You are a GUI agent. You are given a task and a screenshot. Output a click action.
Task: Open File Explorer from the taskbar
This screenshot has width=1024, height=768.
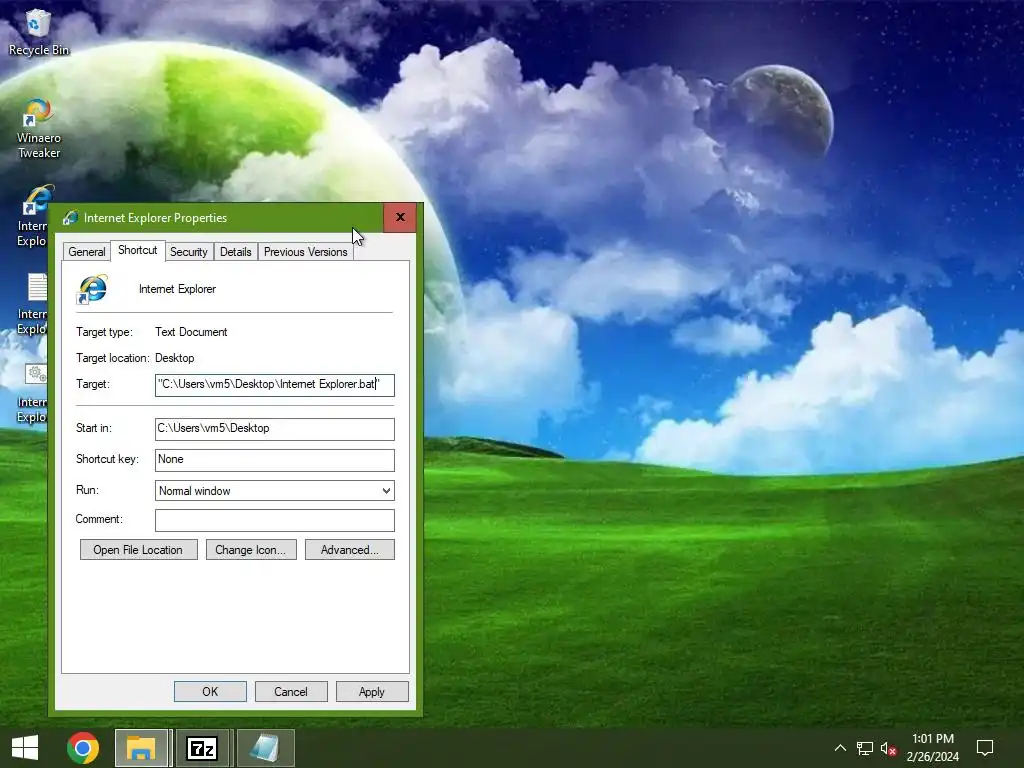(141, 748)
